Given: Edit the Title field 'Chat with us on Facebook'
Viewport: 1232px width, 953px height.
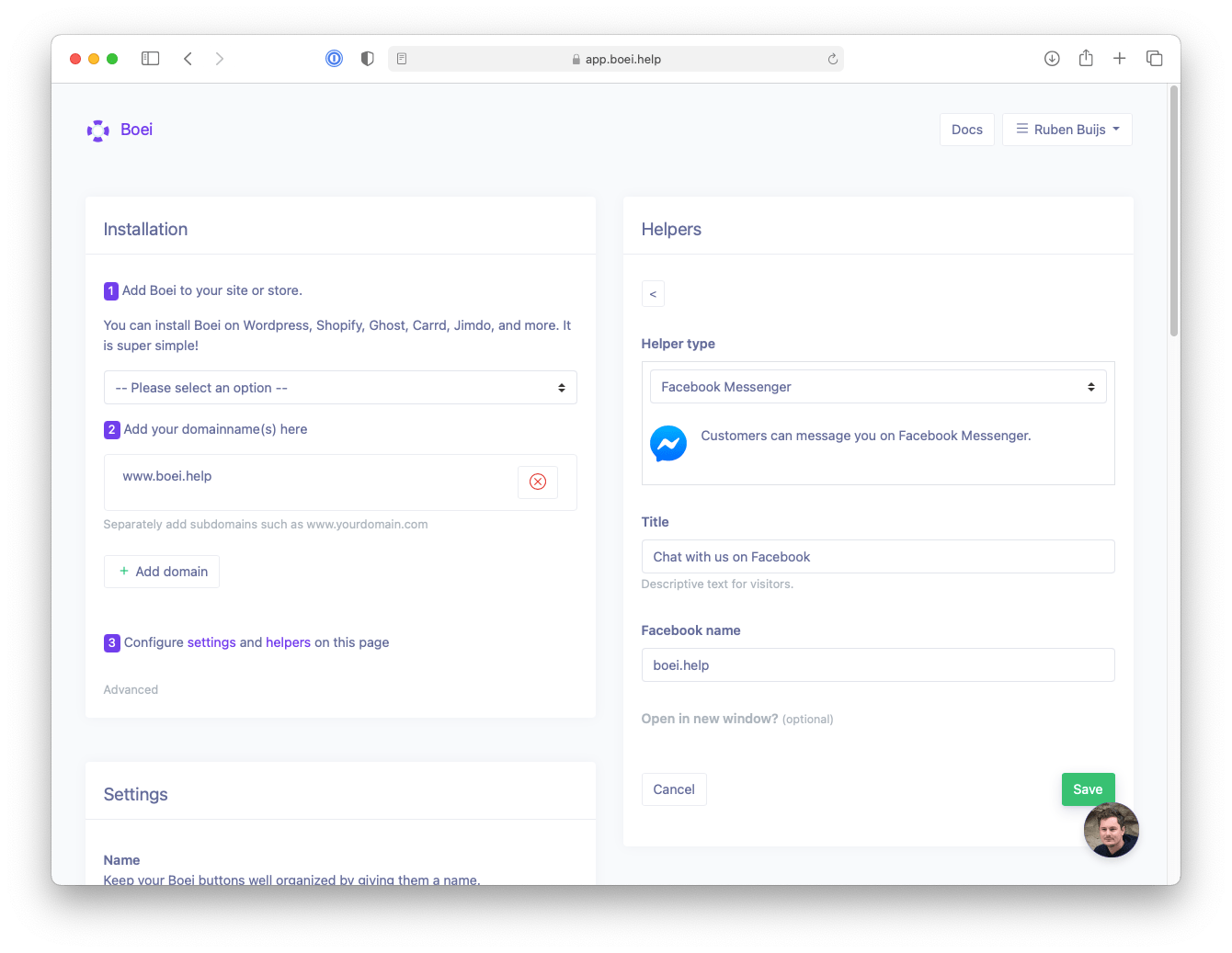Looking at the screenshot, I should (878, 557).
